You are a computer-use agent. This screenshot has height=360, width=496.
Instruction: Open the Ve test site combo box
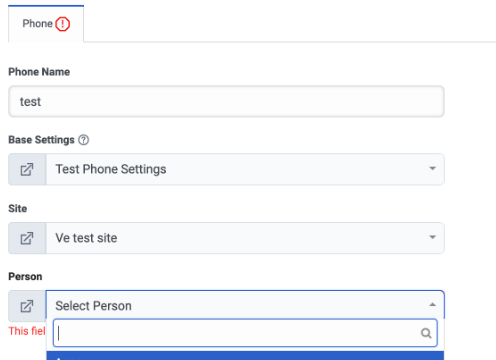pos(245,238)
